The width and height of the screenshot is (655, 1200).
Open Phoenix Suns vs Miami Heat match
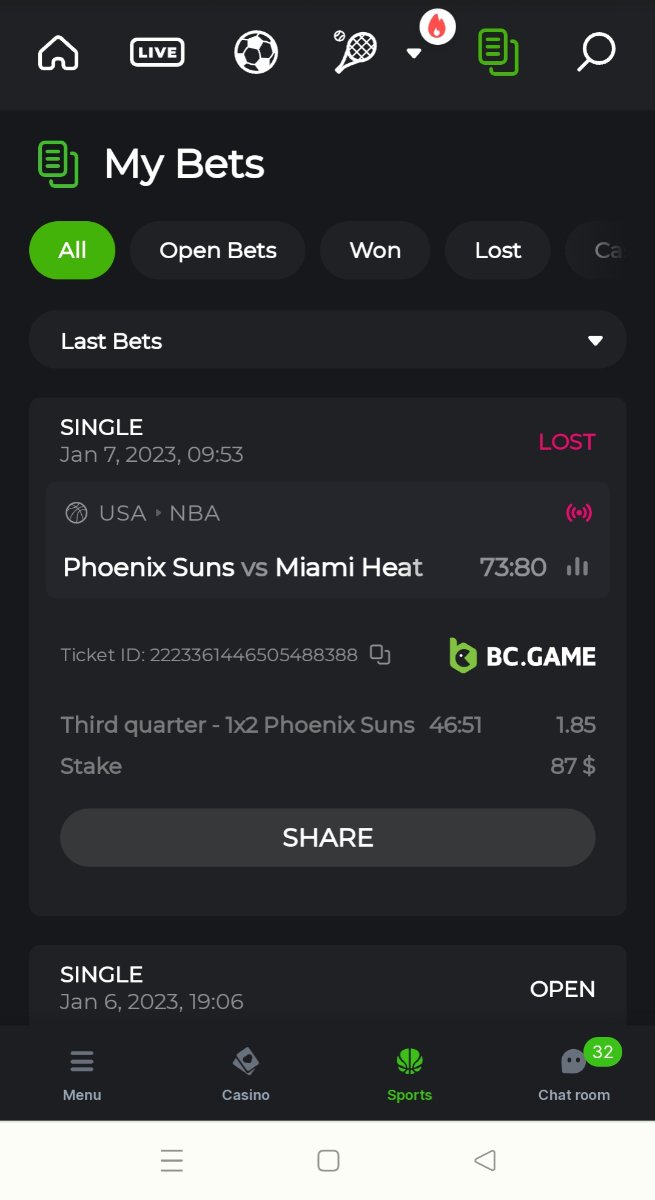243,568
